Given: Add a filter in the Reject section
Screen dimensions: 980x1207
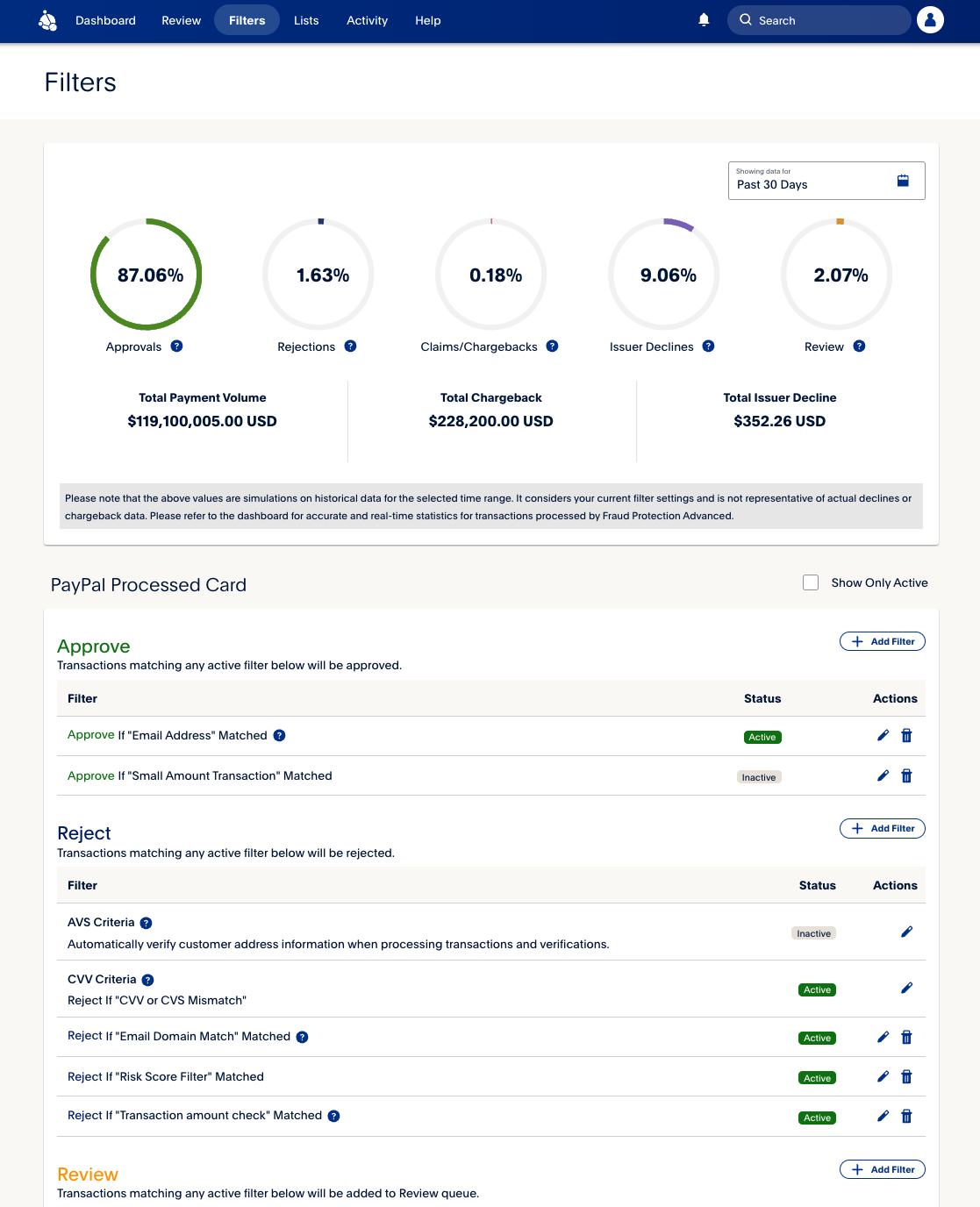Looking at the screenshot, I should point(882,828).
